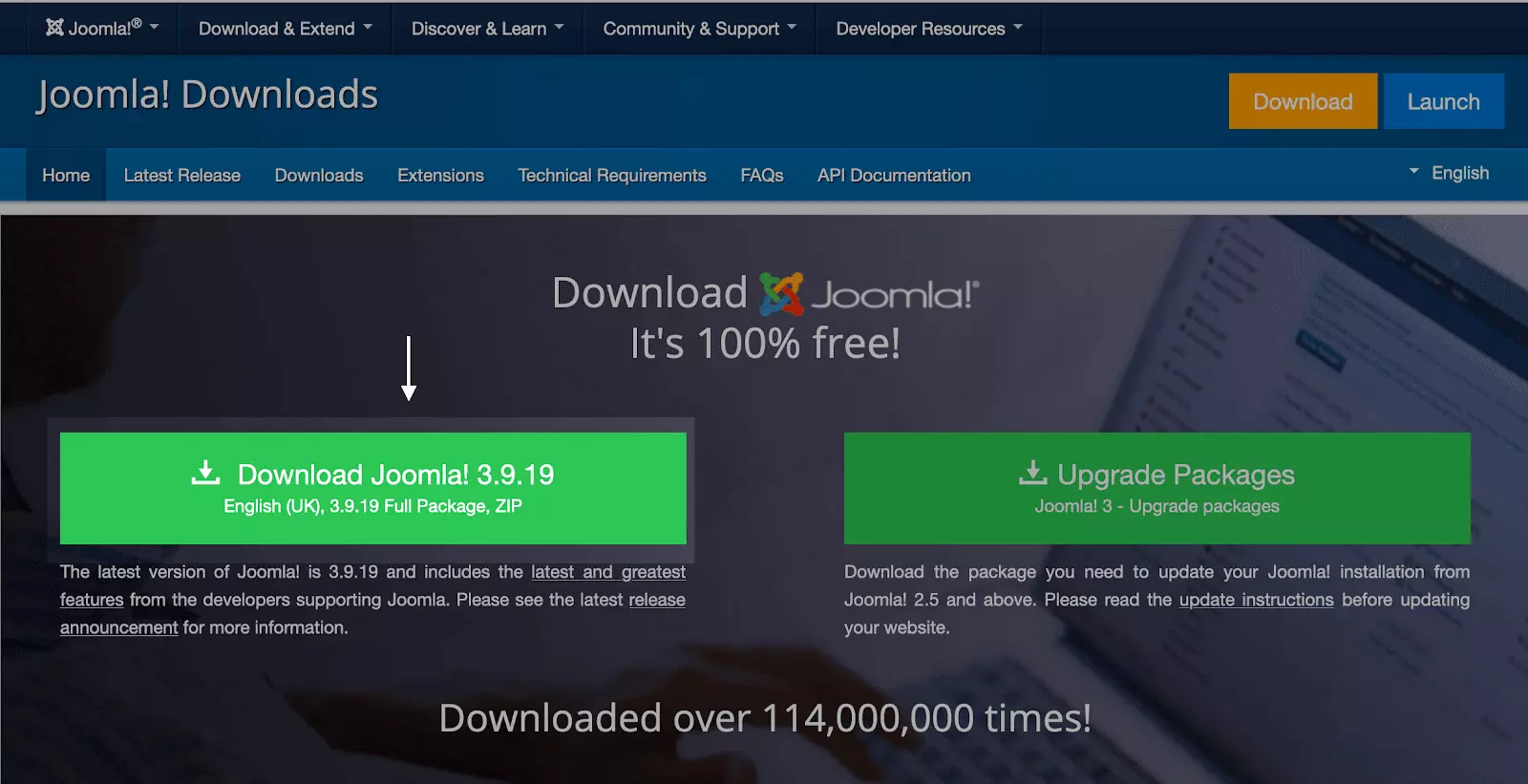The height and width of the screenshot is (784, 1528).
Task: Go to the Home tab
Action: pyautogui.click(x=66, y=176)
